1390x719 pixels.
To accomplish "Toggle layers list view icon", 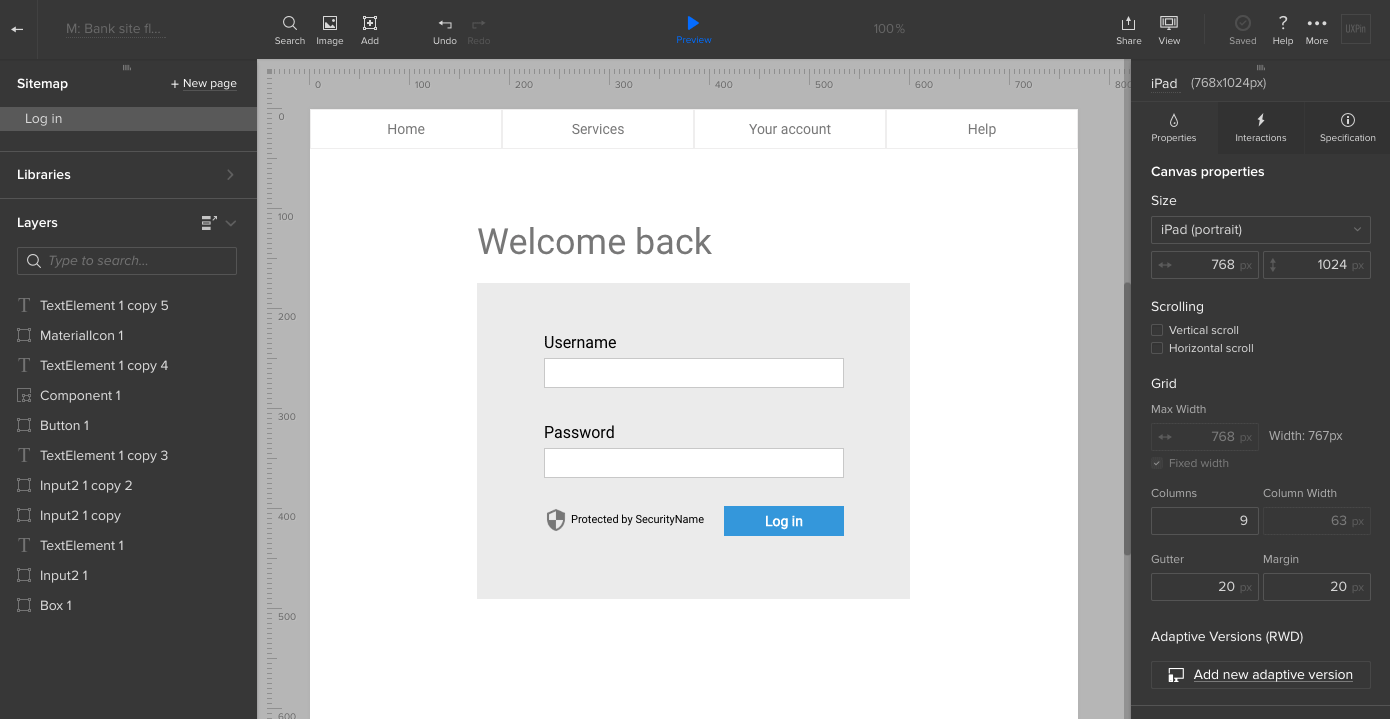I will pos(209,223).
